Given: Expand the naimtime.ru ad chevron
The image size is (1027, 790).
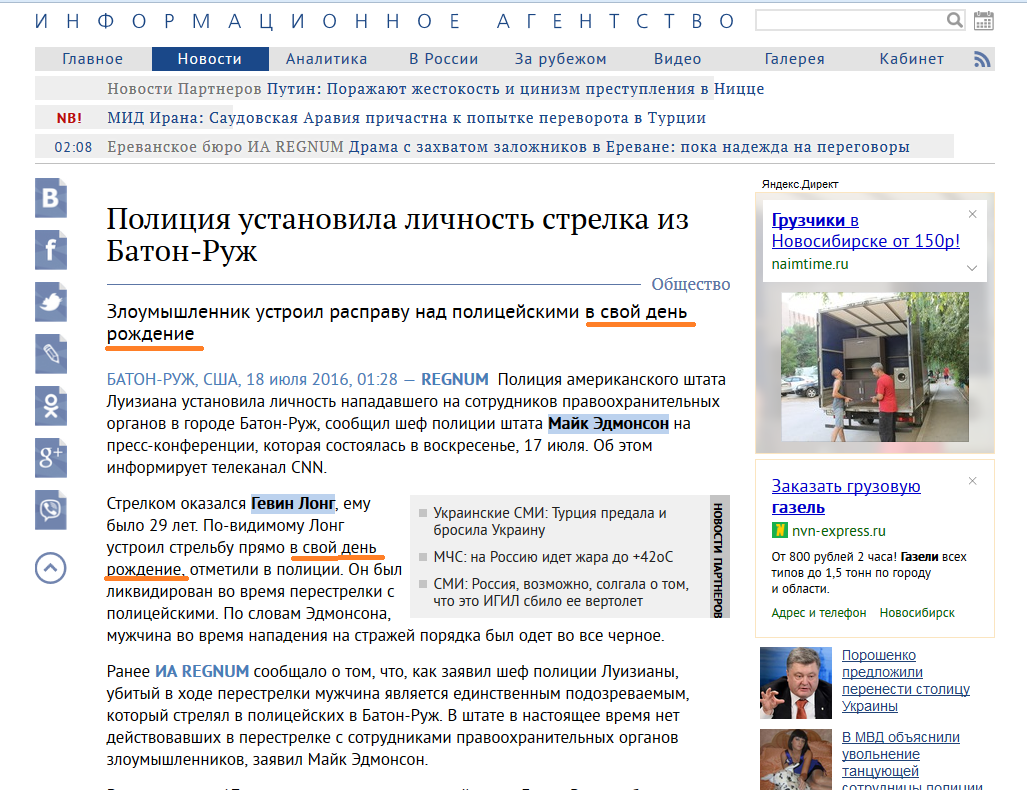Looking at the screenshot, I should pyautogui.click(x=972, y=267).
